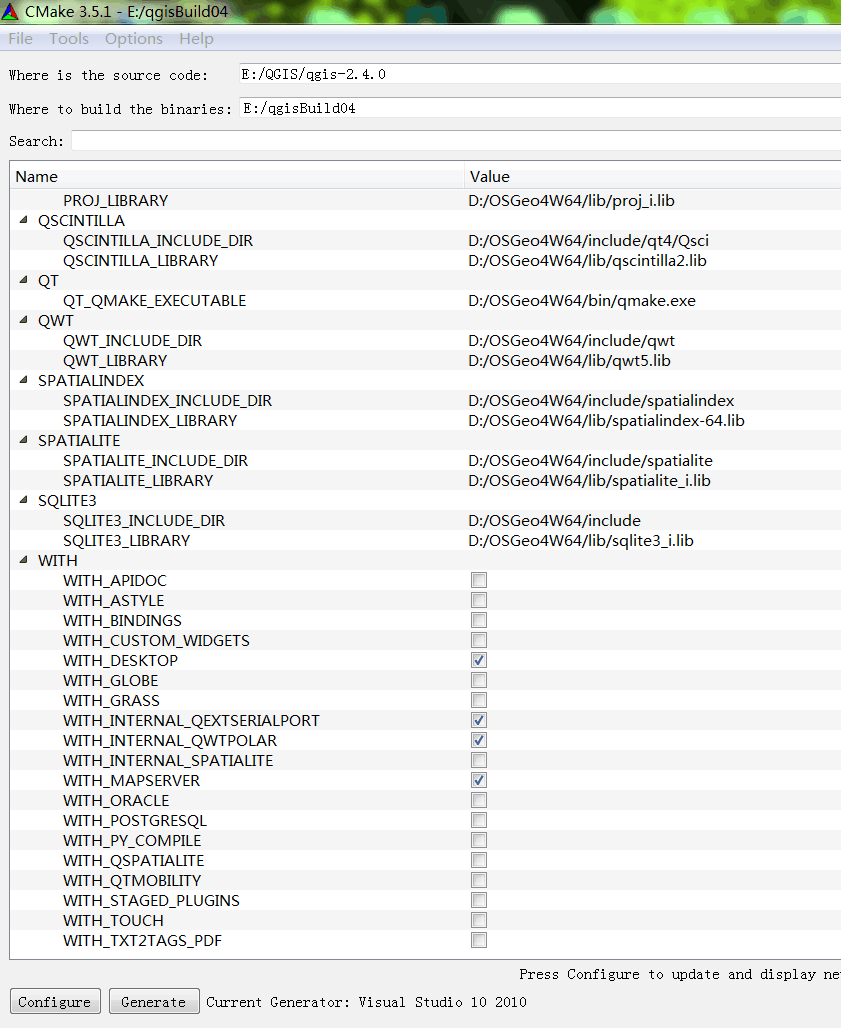Screen dimensions: 841x1028
Task: Select SPATIALITE_LIBRARY entry
Action: (x=138, y=481)
